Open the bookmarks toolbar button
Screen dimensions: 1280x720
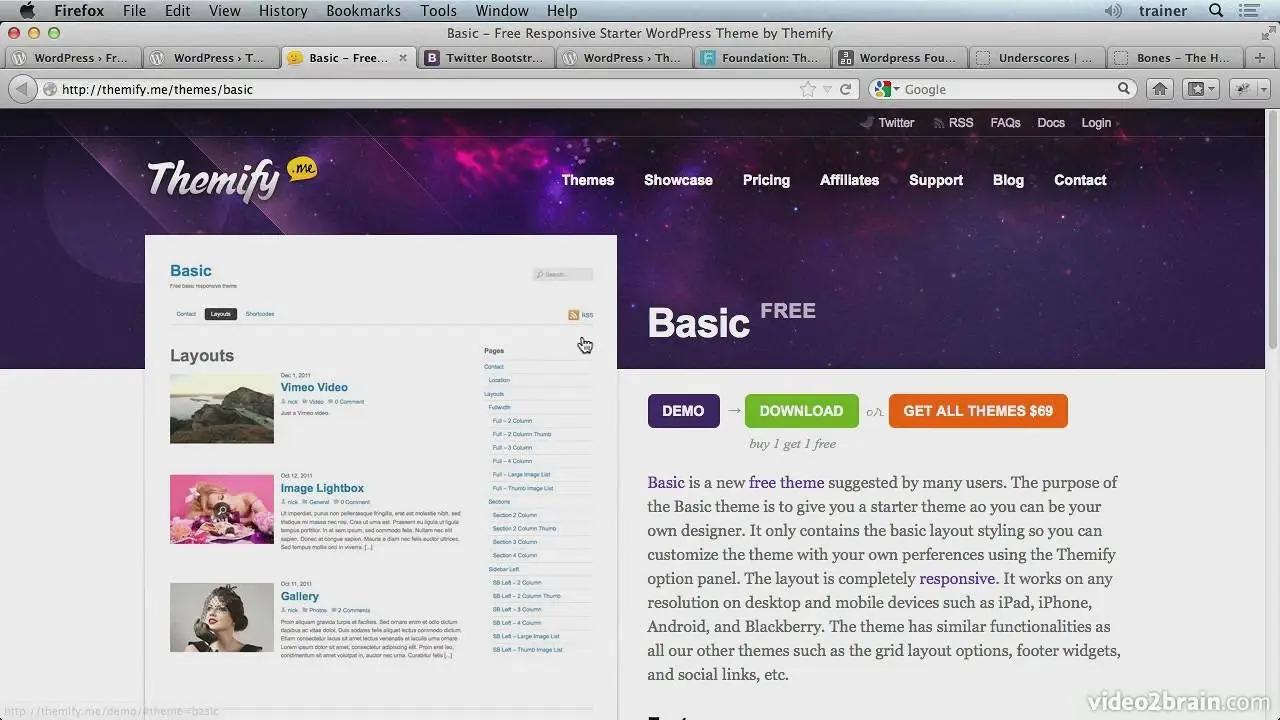point(1199,89)
